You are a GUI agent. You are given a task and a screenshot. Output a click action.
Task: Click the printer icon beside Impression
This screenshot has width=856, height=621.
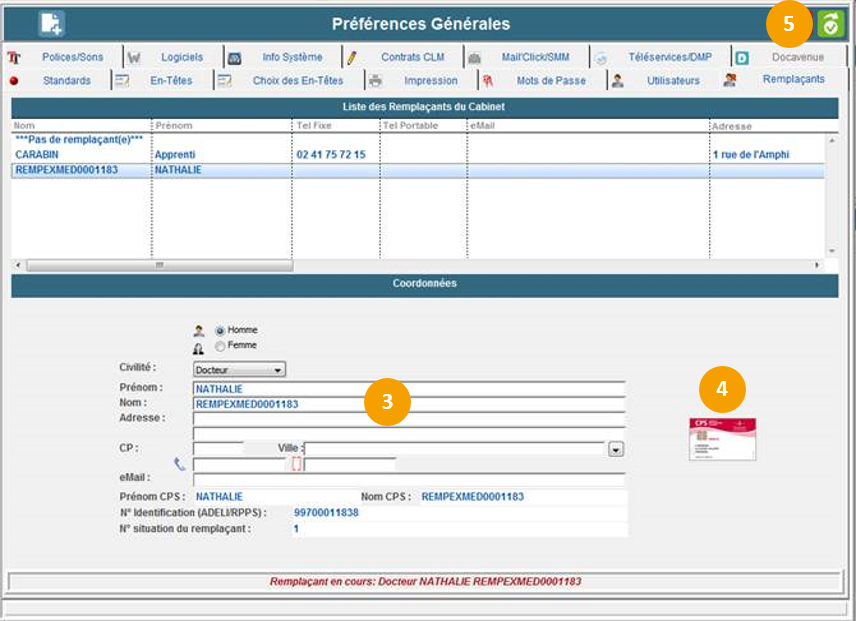click(375, 81)
